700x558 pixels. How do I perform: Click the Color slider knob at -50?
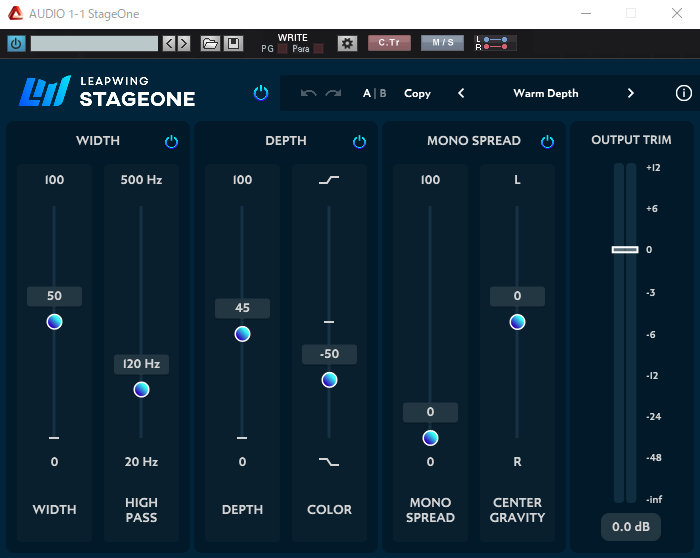point(329,380)
